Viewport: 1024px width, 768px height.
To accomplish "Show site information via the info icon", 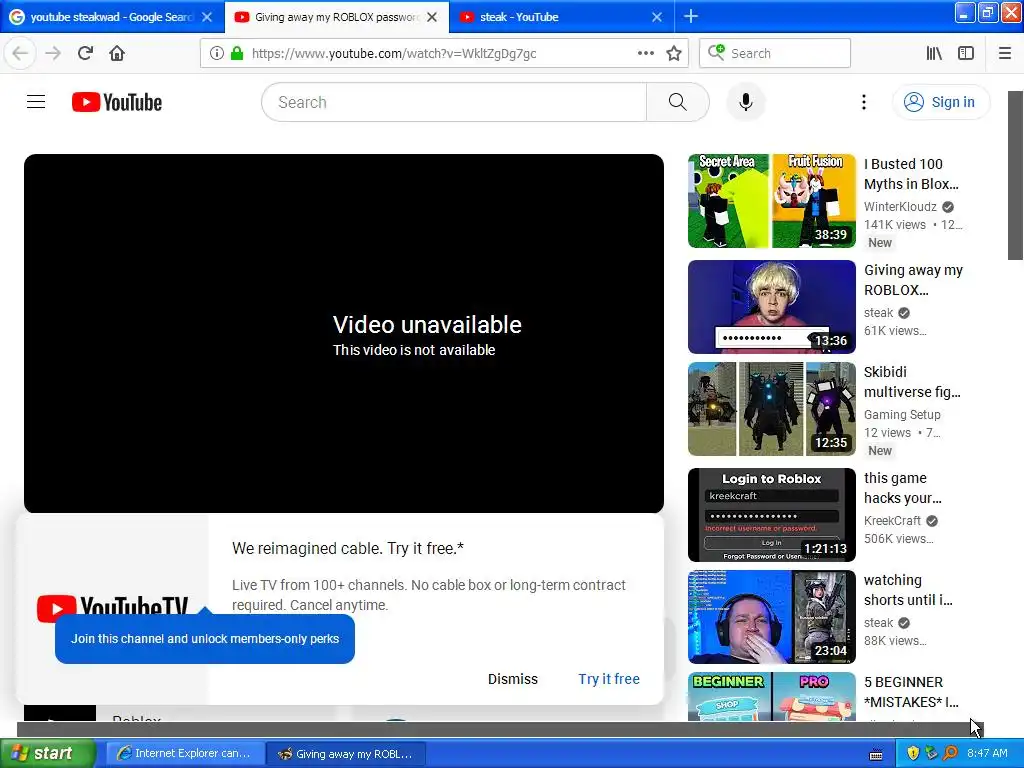I will 216,54.
